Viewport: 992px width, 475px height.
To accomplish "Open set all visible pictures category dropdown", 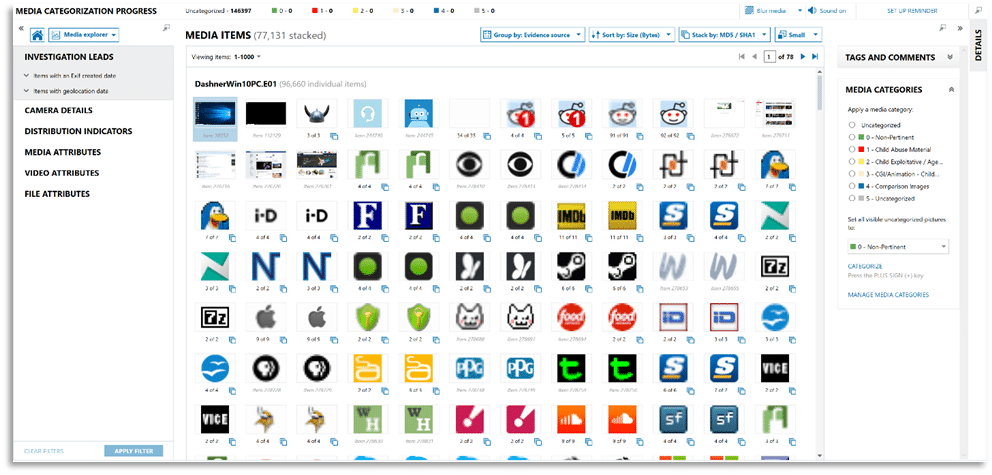I will click(x=898, y=246).
